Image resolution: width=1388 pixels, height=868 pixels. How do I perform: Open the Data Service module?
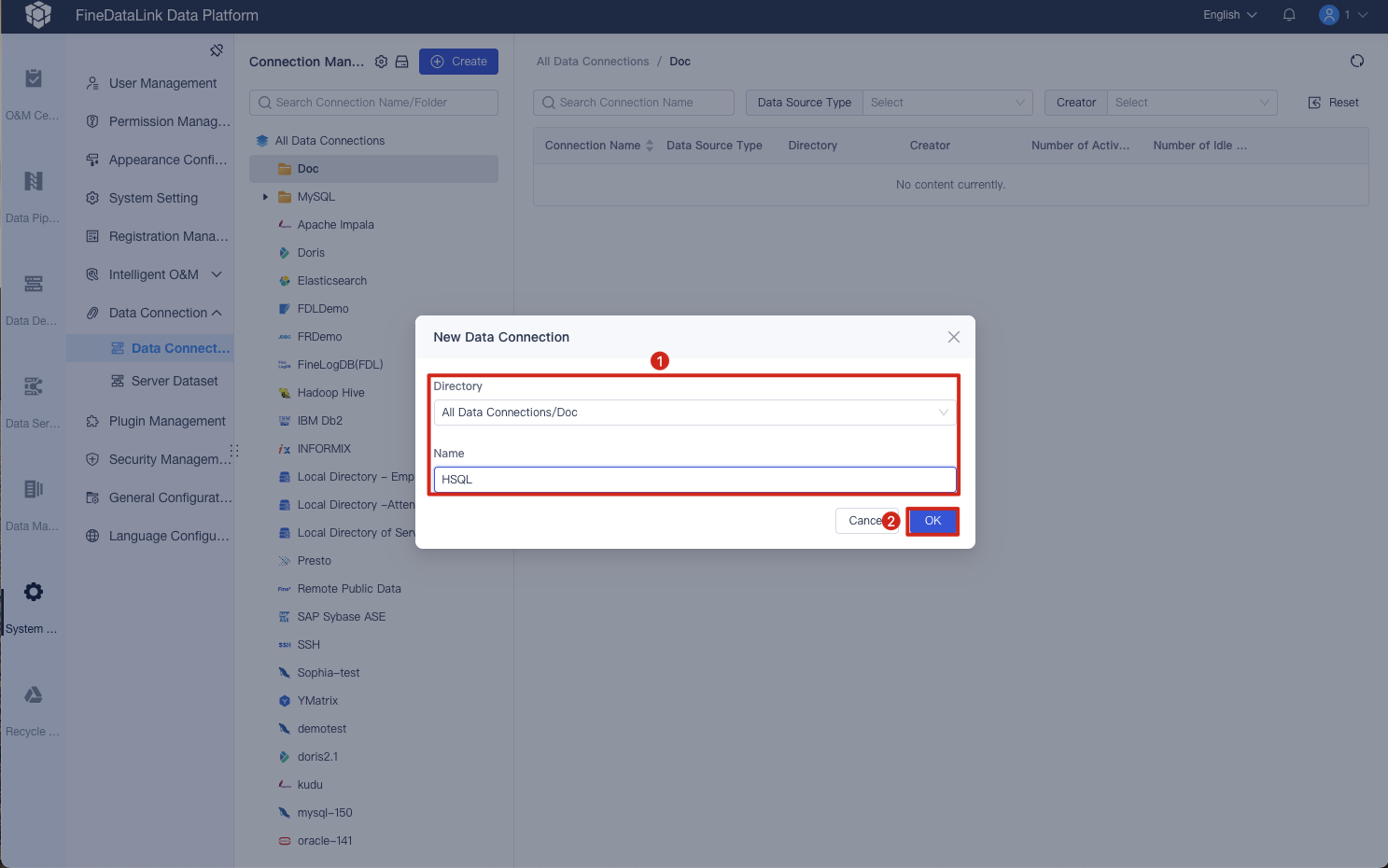tap(33, 397)
